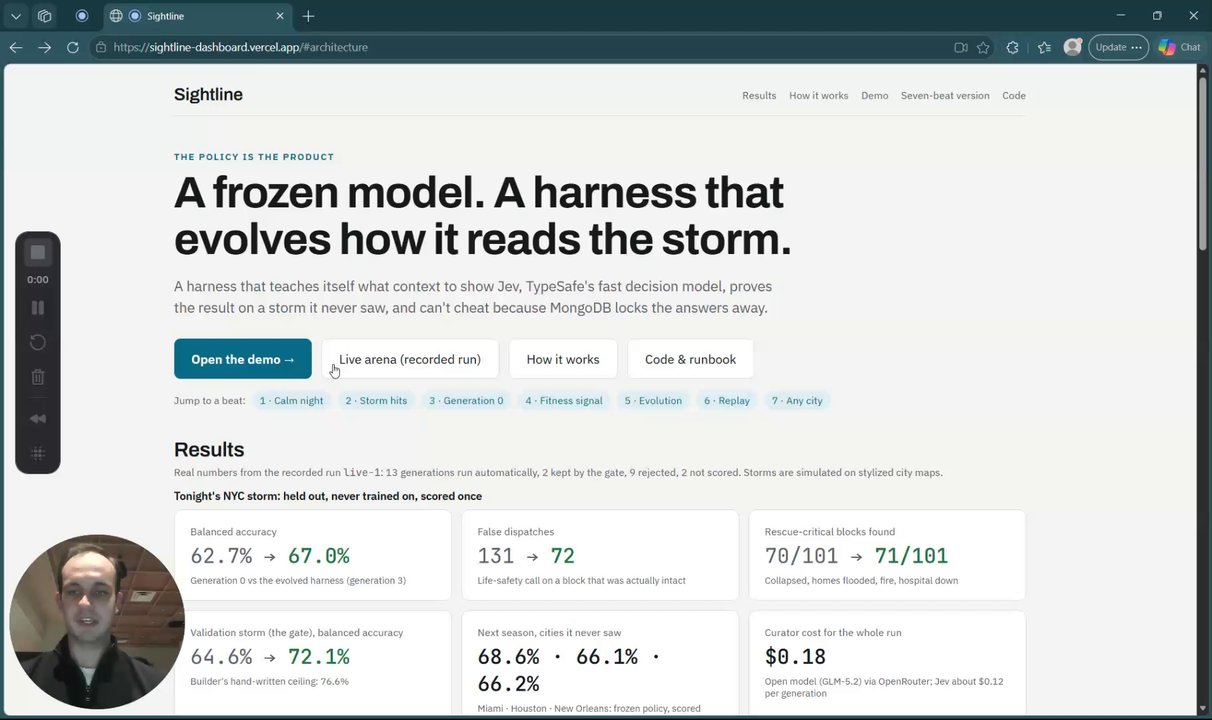Click the page's vertical scrollbar
This screenshot has width=1212, height=720.
click(1203, 390)
